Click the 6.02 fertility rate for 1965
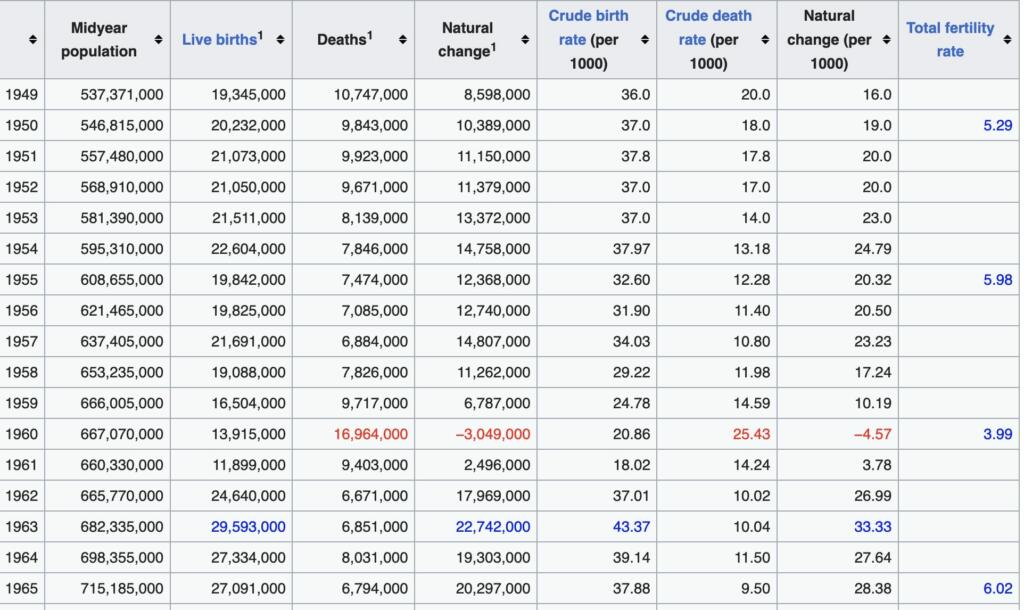This screenshot has height=610, width=1024. (x=997, y=589)
